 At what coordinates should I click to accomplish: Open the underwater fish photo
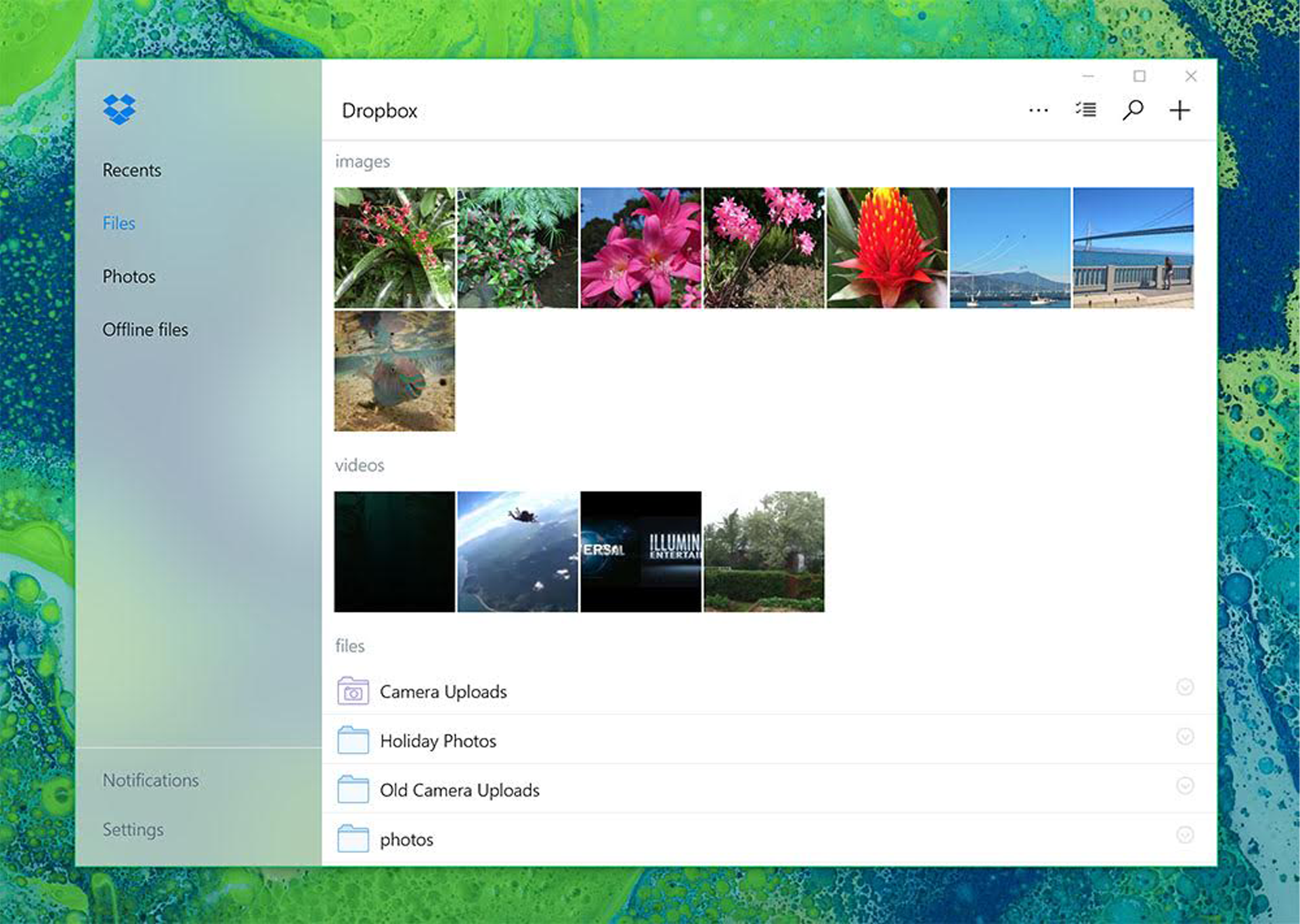pos(395,371)
